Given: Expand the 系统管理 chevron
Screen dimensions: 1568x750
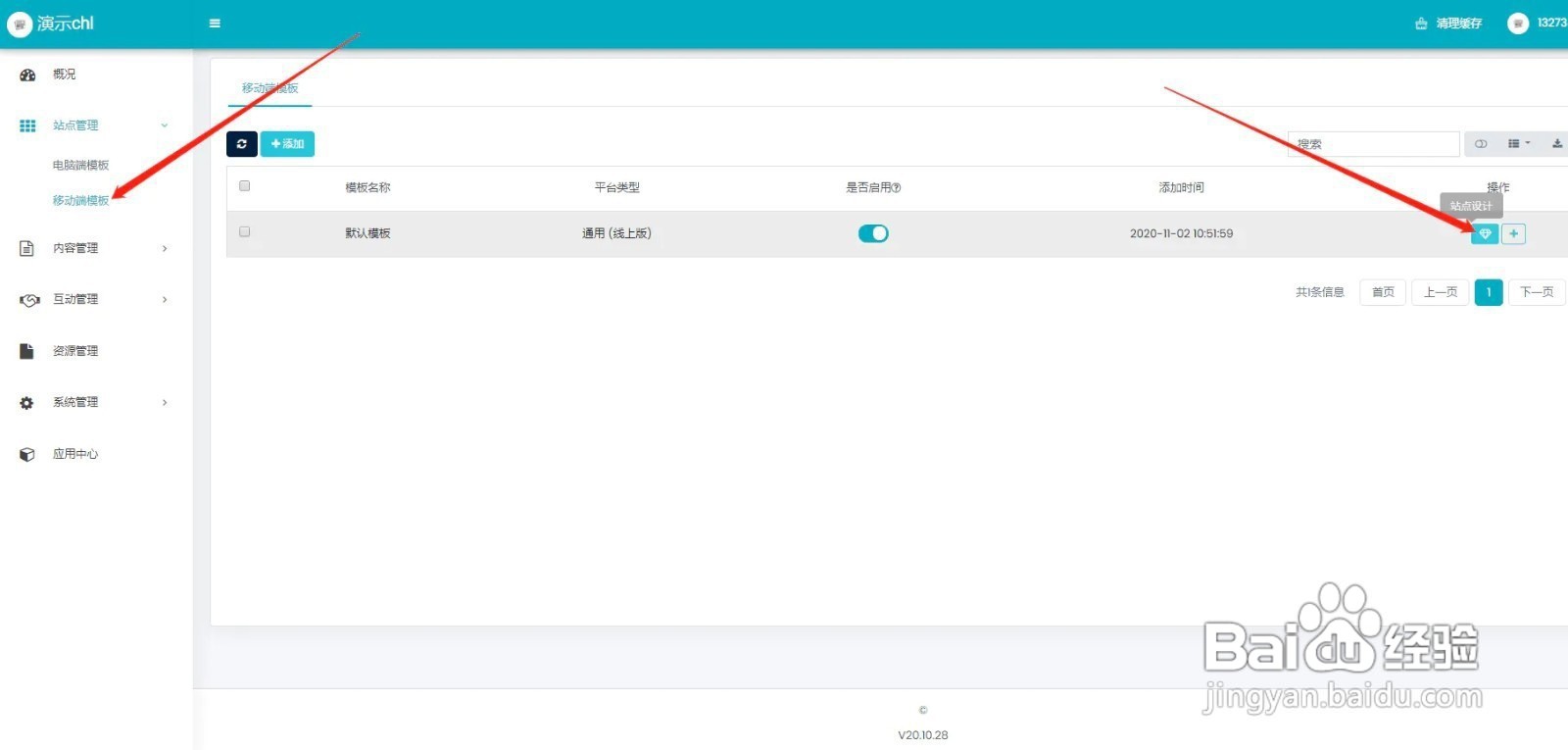Looking at the screenshot, I should (x=165, y=402).
